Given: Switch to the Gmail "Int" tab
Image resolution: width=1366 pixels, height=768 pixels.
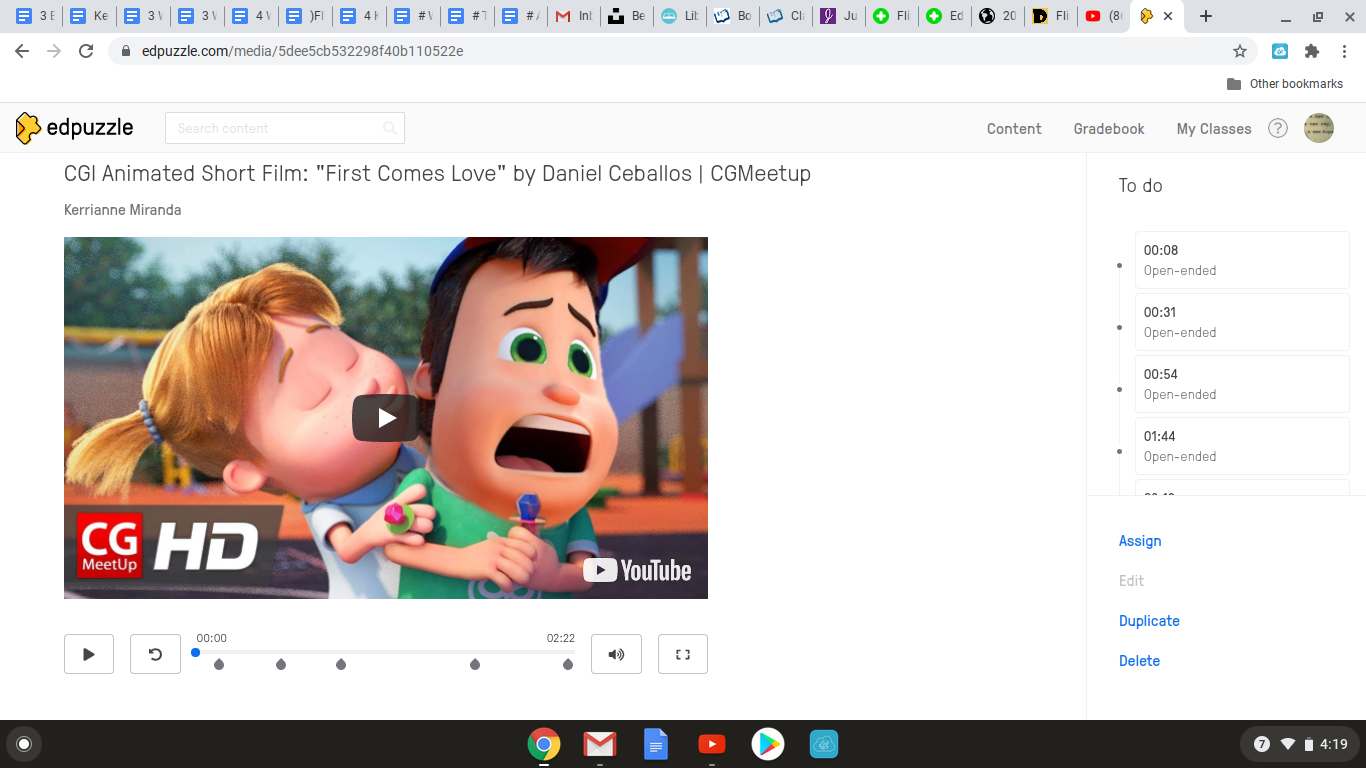Looking at the screenshot, I should tap(573, 16).
